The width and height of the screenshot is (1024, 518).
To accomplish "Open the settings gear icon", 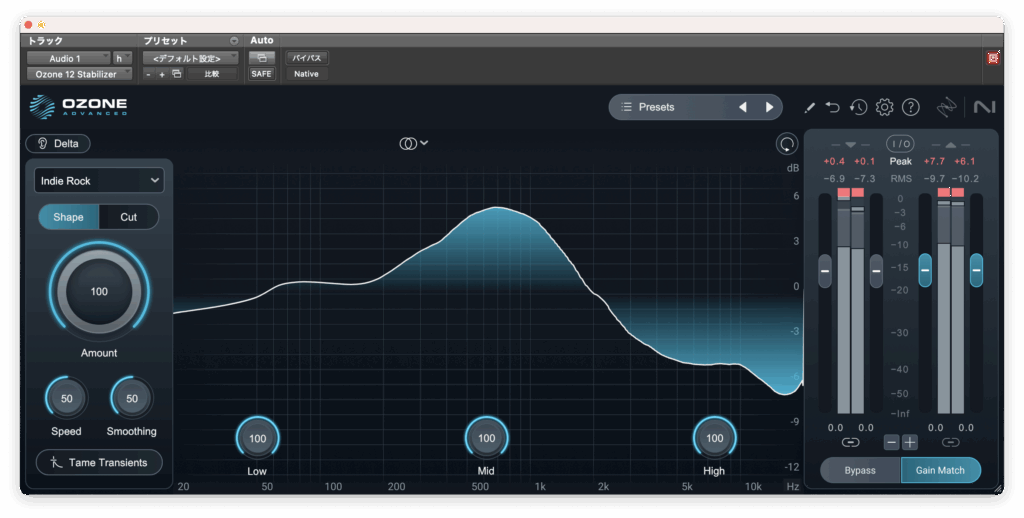I will [x=884, y=107].
